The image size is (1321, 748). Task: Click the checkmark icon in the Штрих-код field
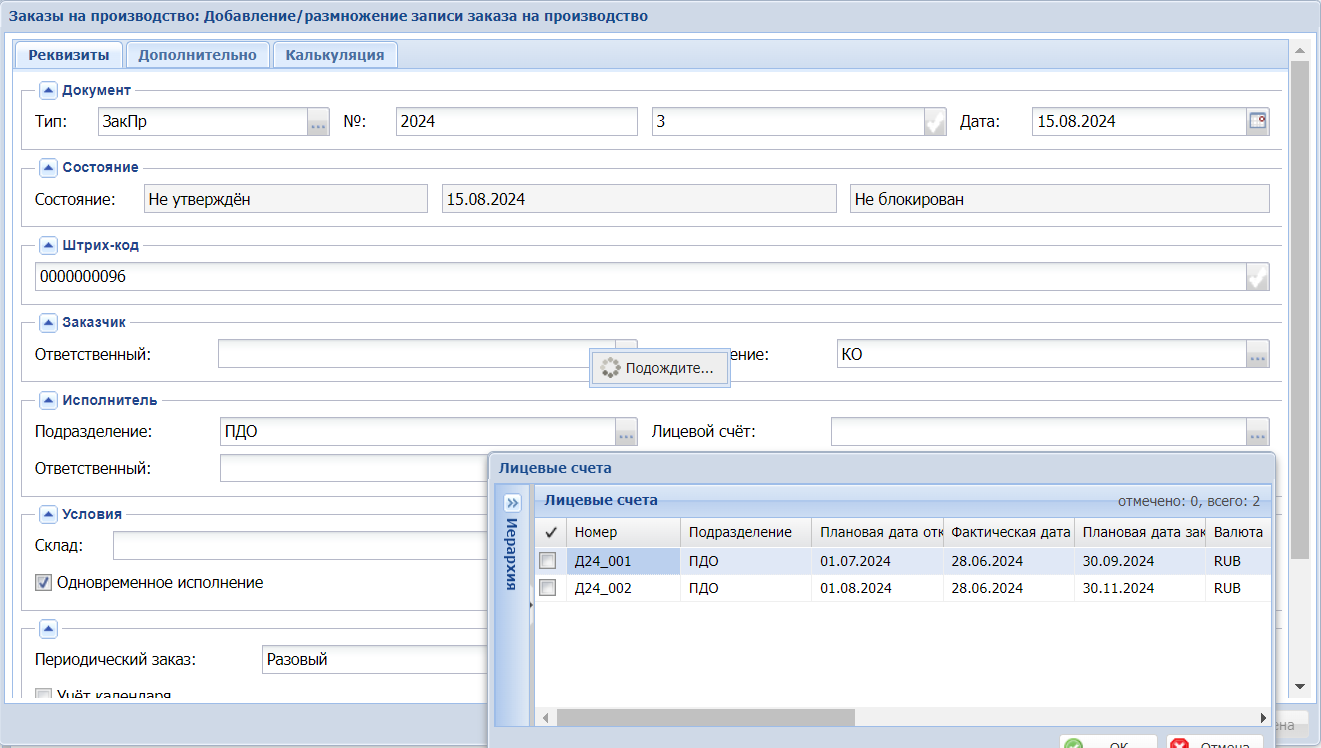click(x=1258, y=277)
